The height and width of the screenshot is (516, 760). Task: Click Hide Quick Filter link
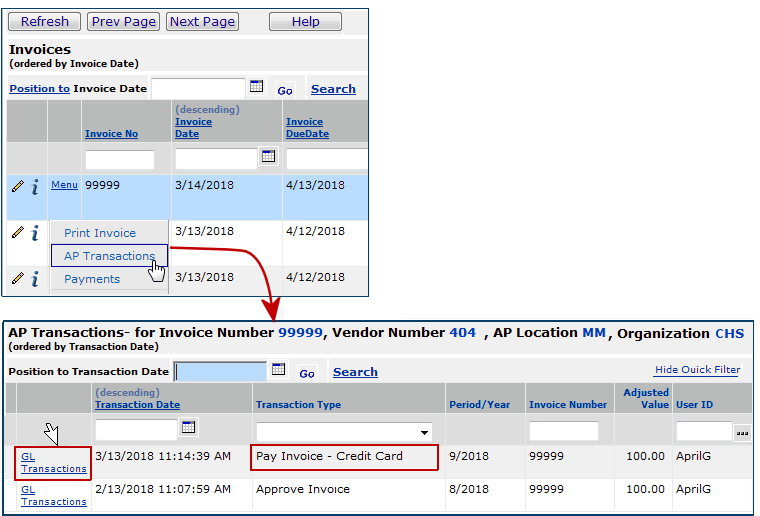coord(697,370)
